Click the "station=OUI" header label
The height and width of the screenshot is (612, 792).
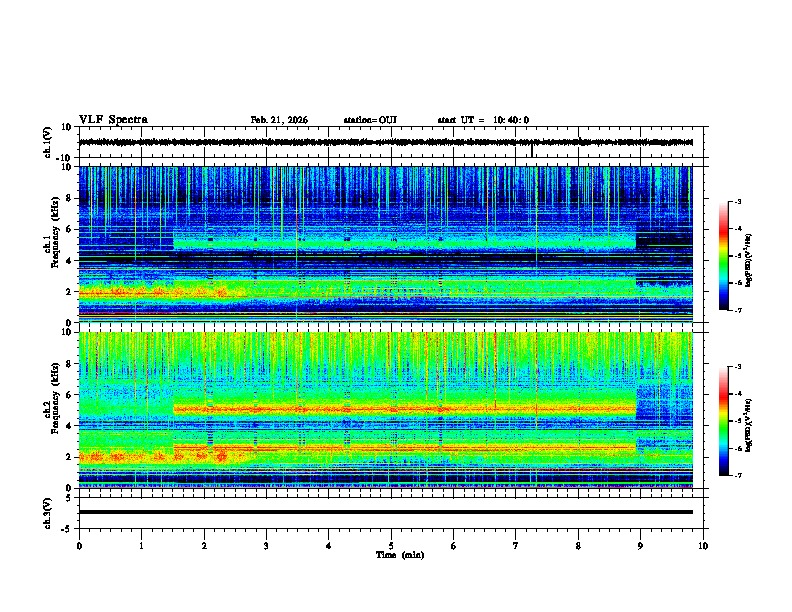[370, 120]
